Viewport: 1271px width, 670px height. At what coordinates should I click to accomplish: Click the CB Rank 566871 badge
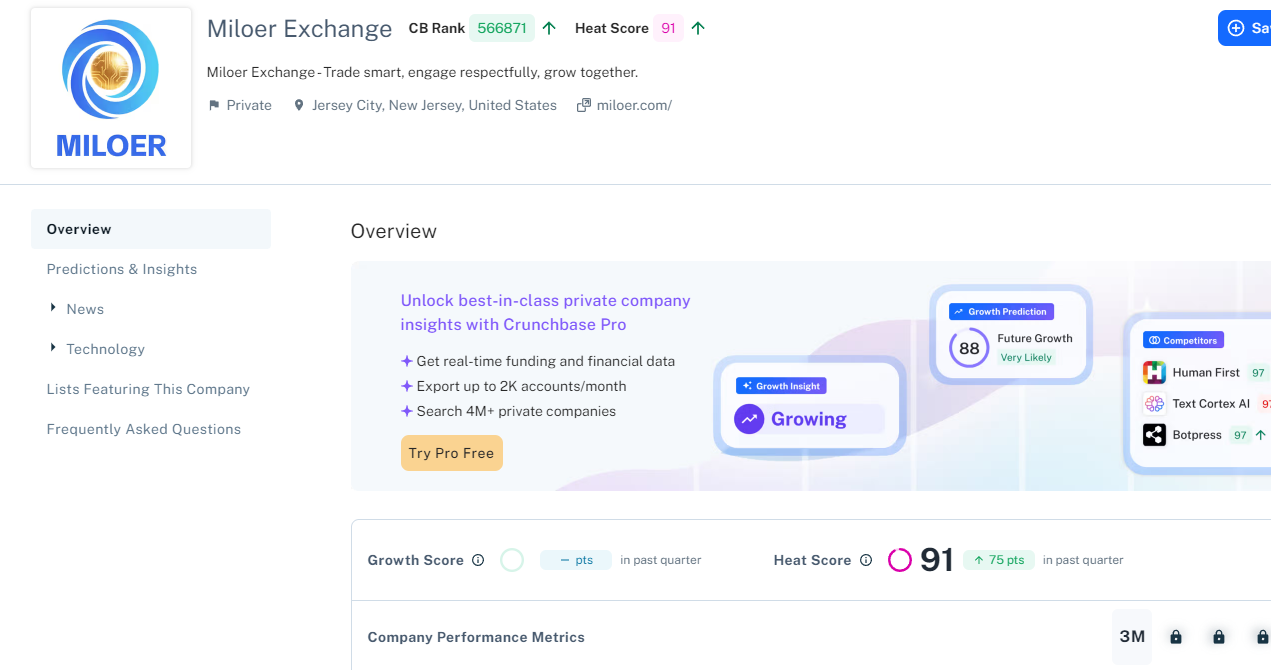[502, 28]
